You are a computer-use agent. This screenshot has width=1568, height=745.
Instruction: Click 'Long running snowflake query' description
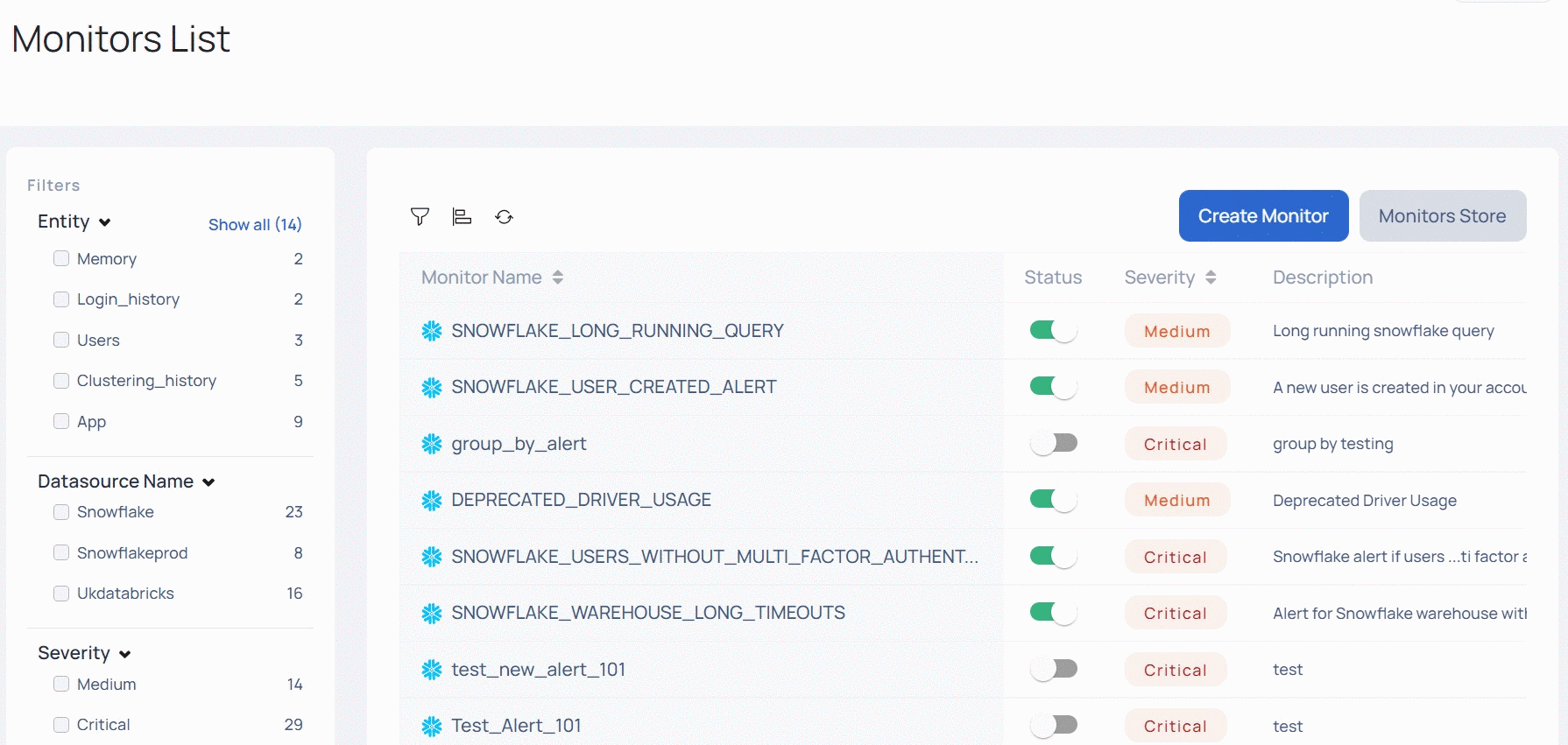coord(1383,331)
